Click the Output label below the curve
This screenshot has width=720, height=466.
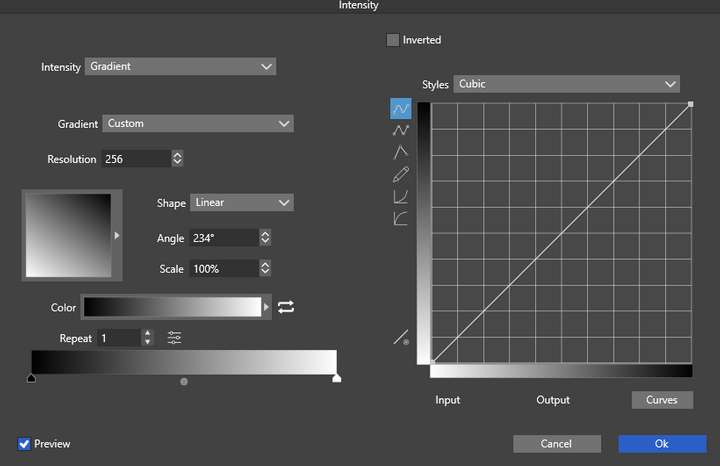pos(553,400)
